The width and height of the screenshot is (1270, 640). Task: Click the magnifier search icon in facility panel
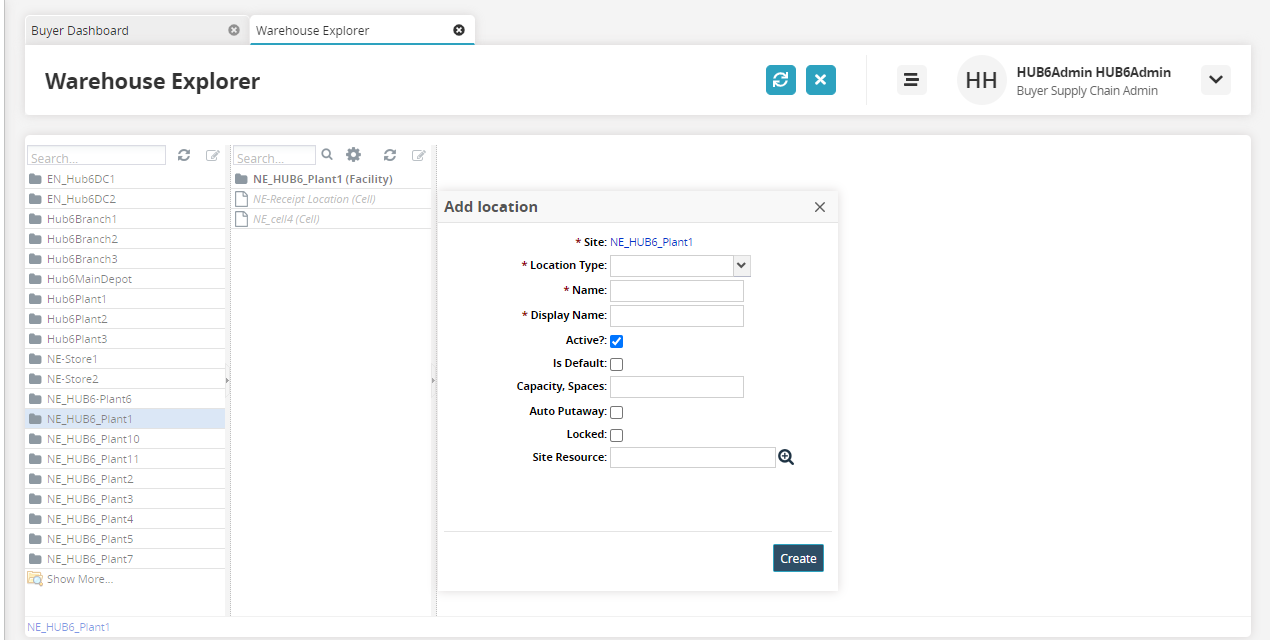coord(327,155)
